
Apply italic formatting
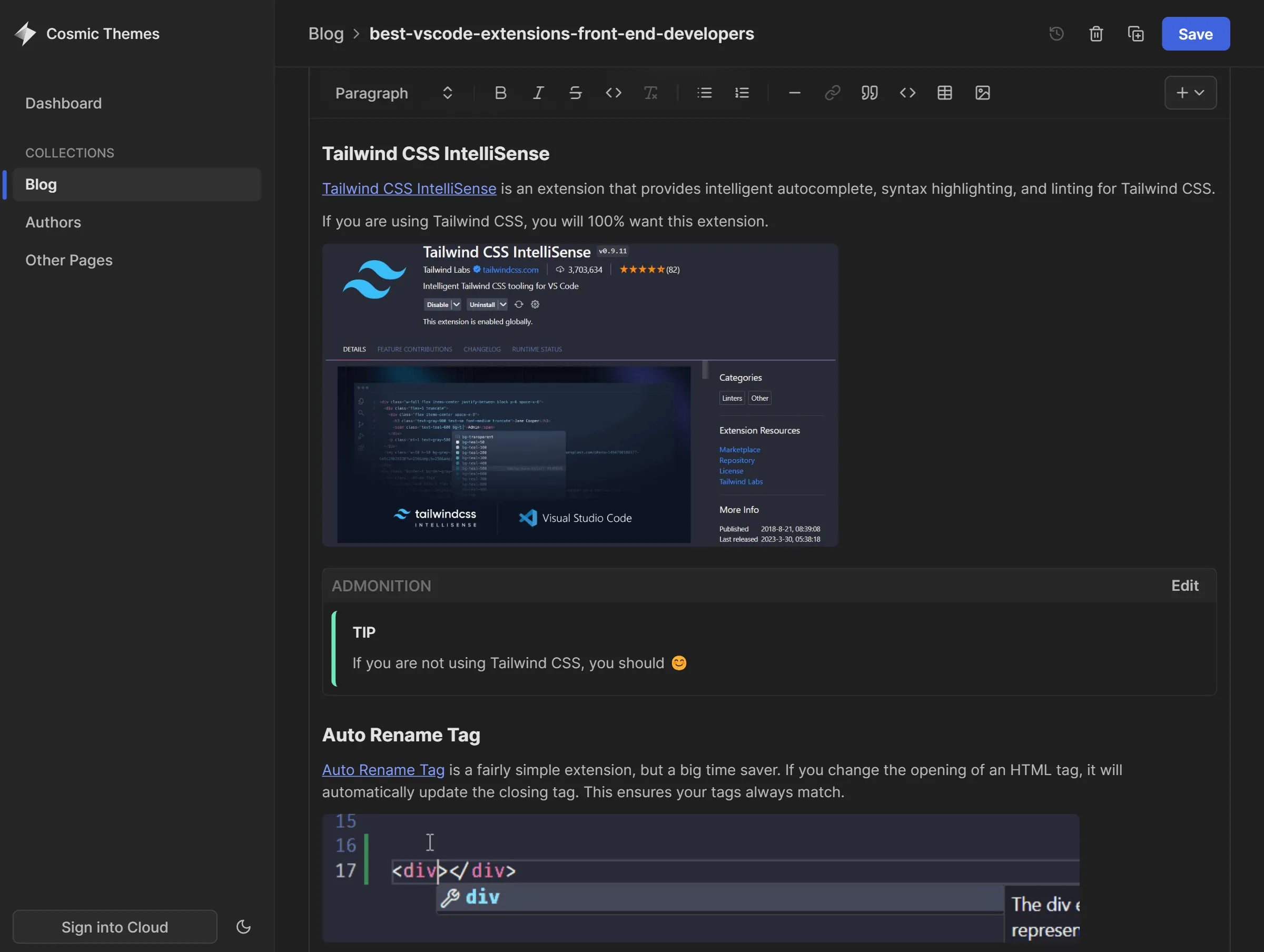pos(538,93)
